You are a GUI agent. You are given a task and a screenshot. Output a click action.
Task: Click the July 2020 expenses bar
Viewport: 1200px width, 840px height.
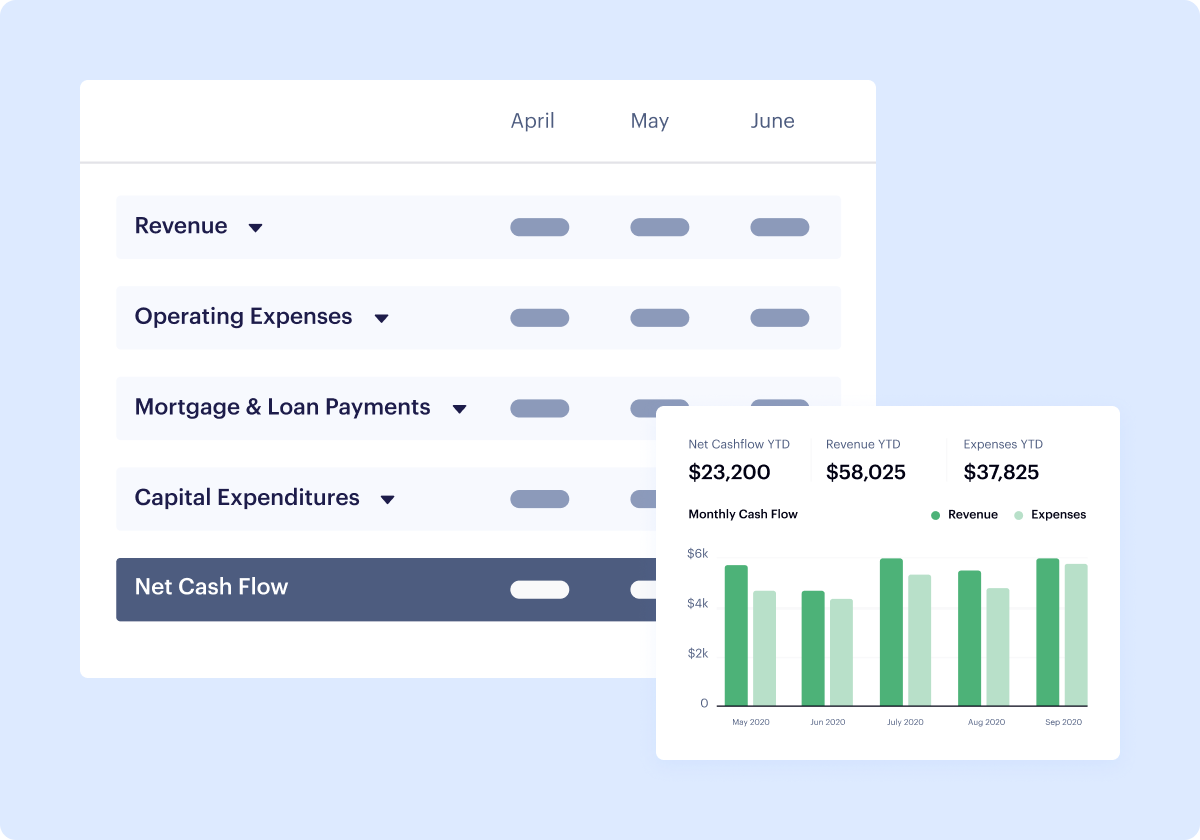920,640
